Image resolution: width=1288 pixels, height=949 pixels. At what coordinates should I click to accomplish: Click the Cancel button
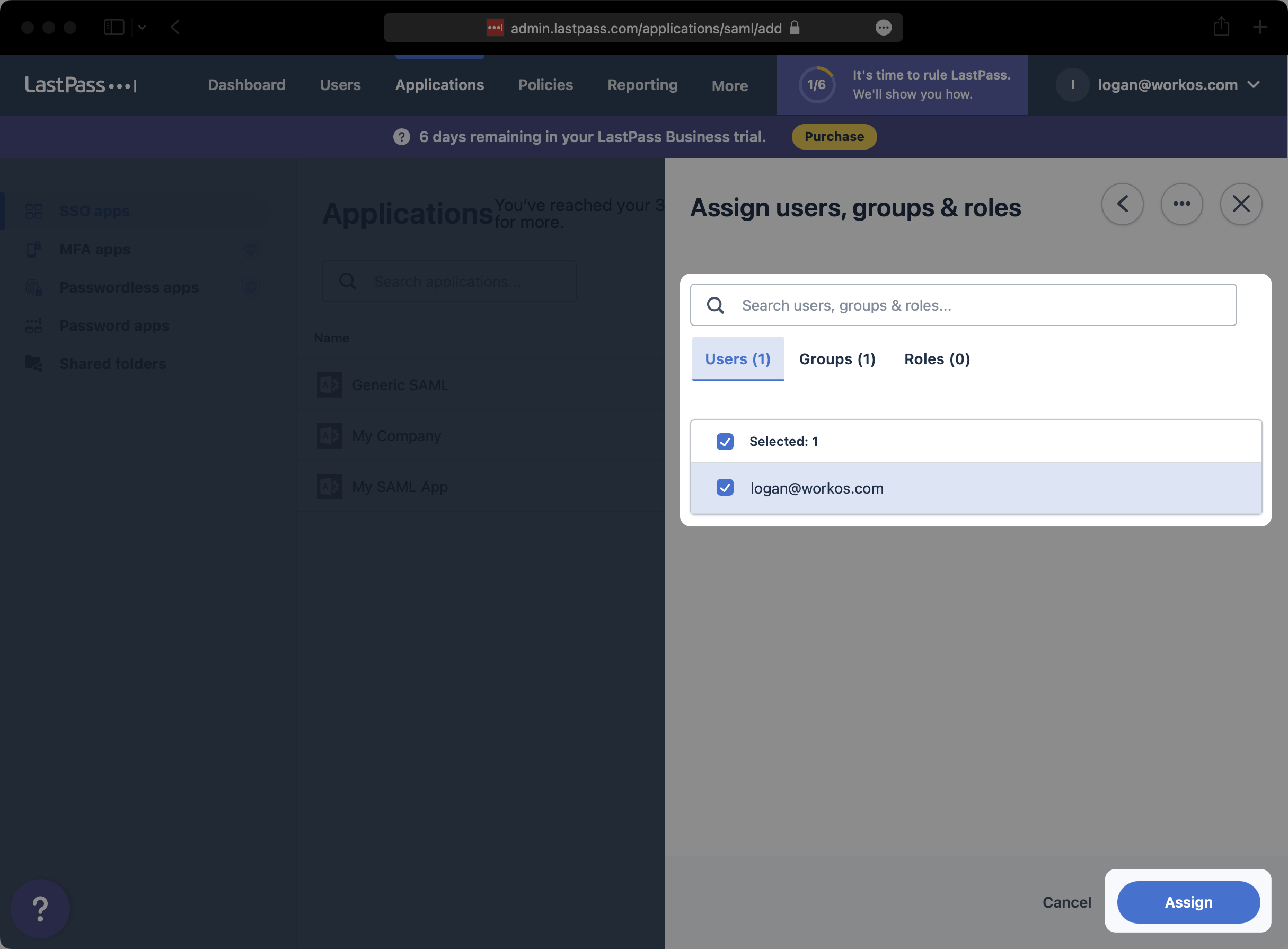(x=1067, y=901)
